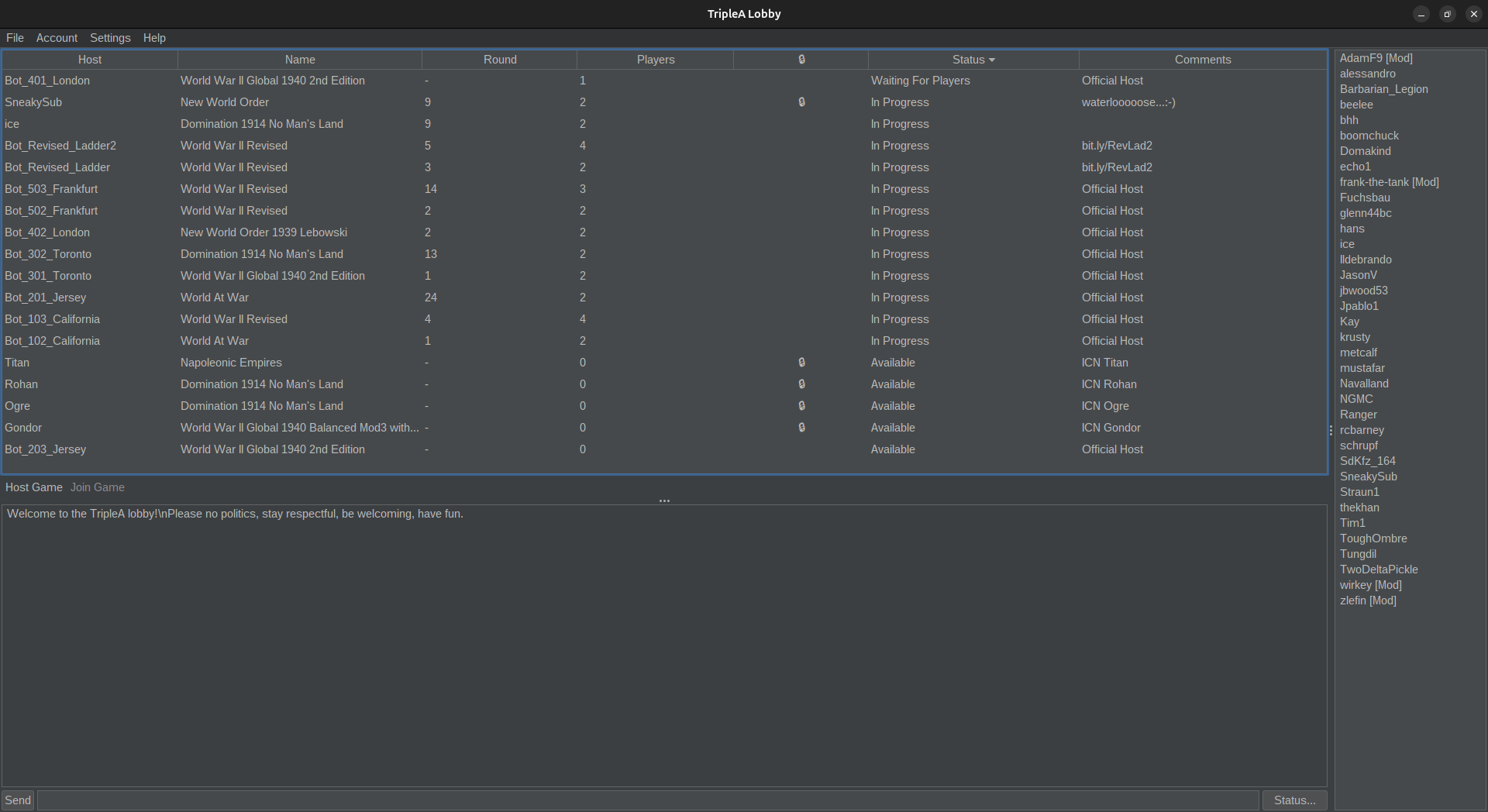Viewport: 1488px width, 812px height.
Task: Select the Bot_401_London game row
Action: (x=664, y=81)
